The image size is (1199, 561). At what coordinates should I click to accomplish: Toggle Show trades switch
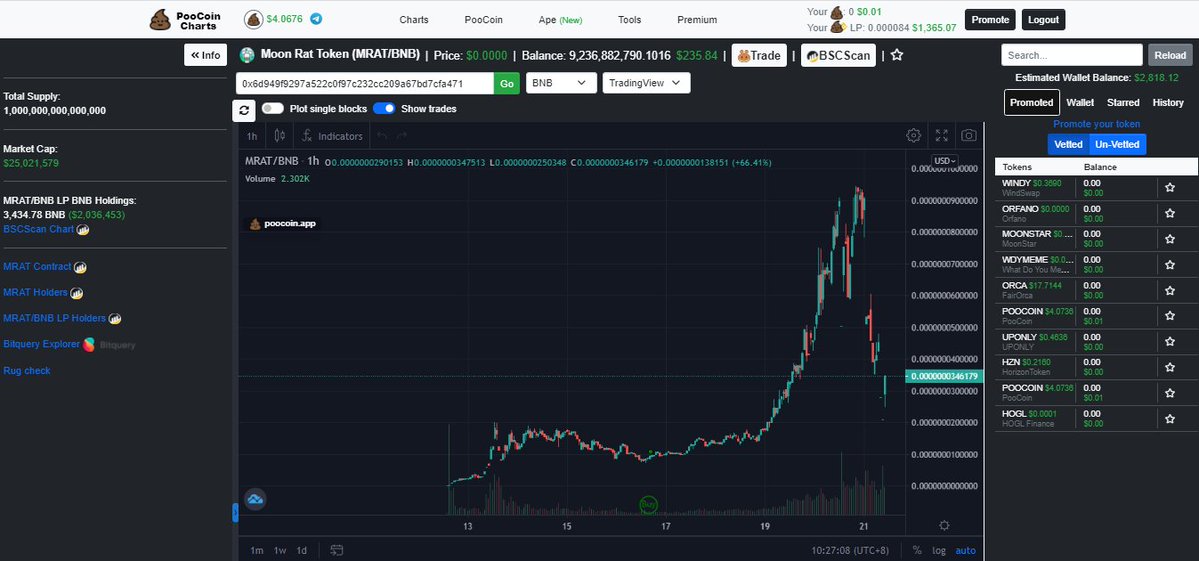(384, 109)
